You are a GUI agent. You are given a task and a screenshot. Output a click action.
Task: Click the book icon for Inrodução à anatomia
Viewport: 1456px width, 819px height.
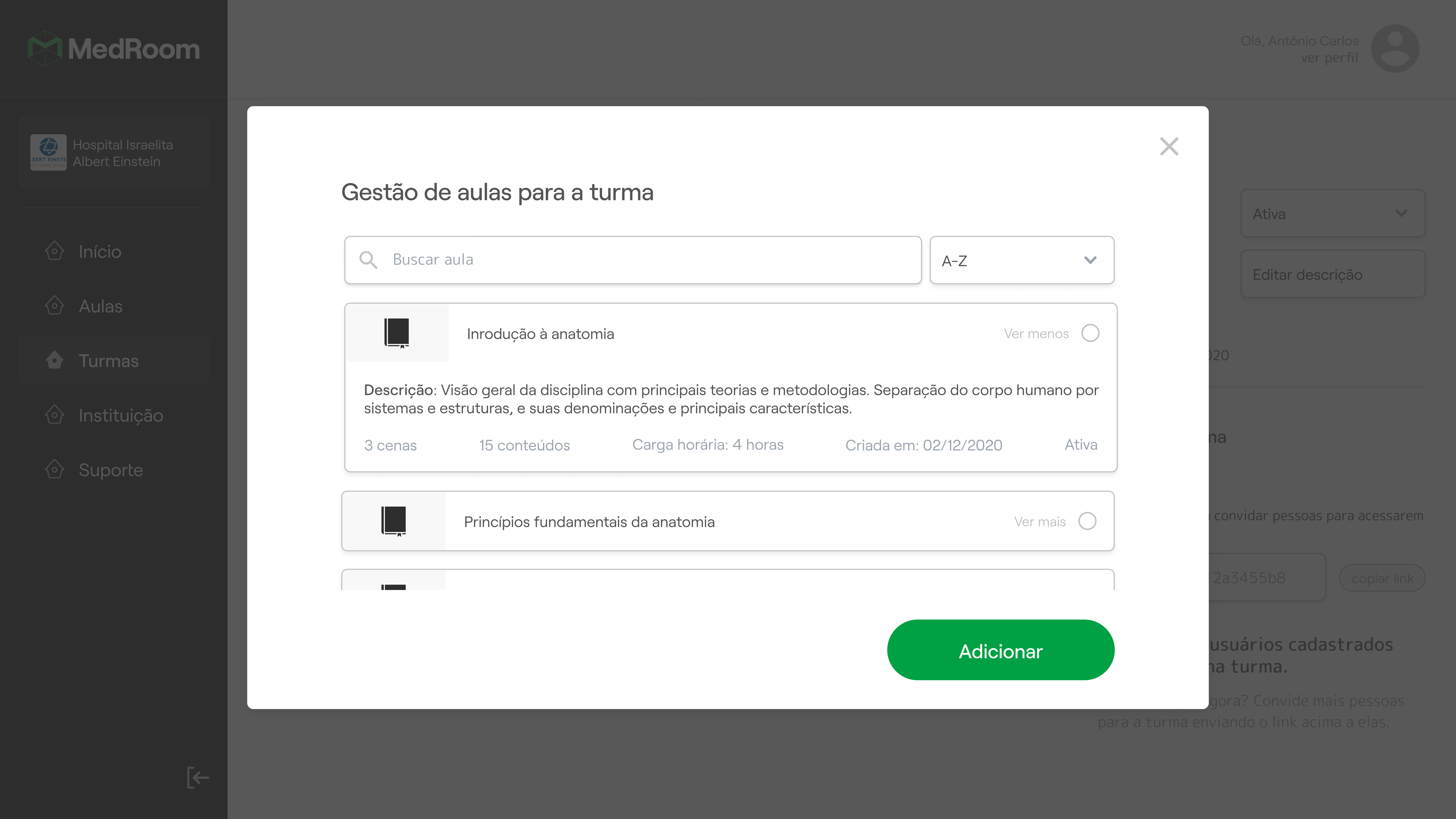pos(397,333)
